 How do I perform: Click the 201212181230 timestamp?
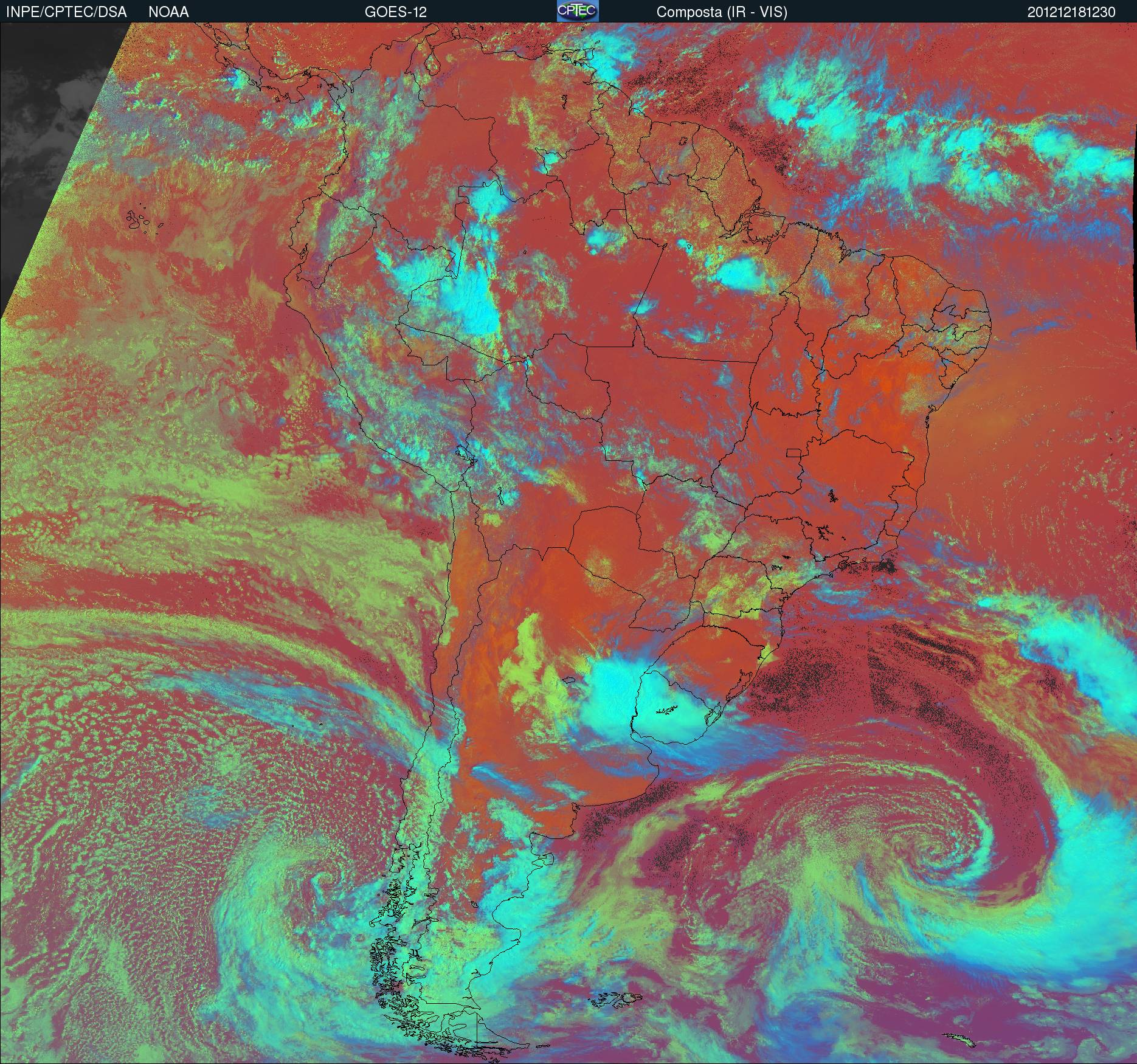[x=1071, y=12]
